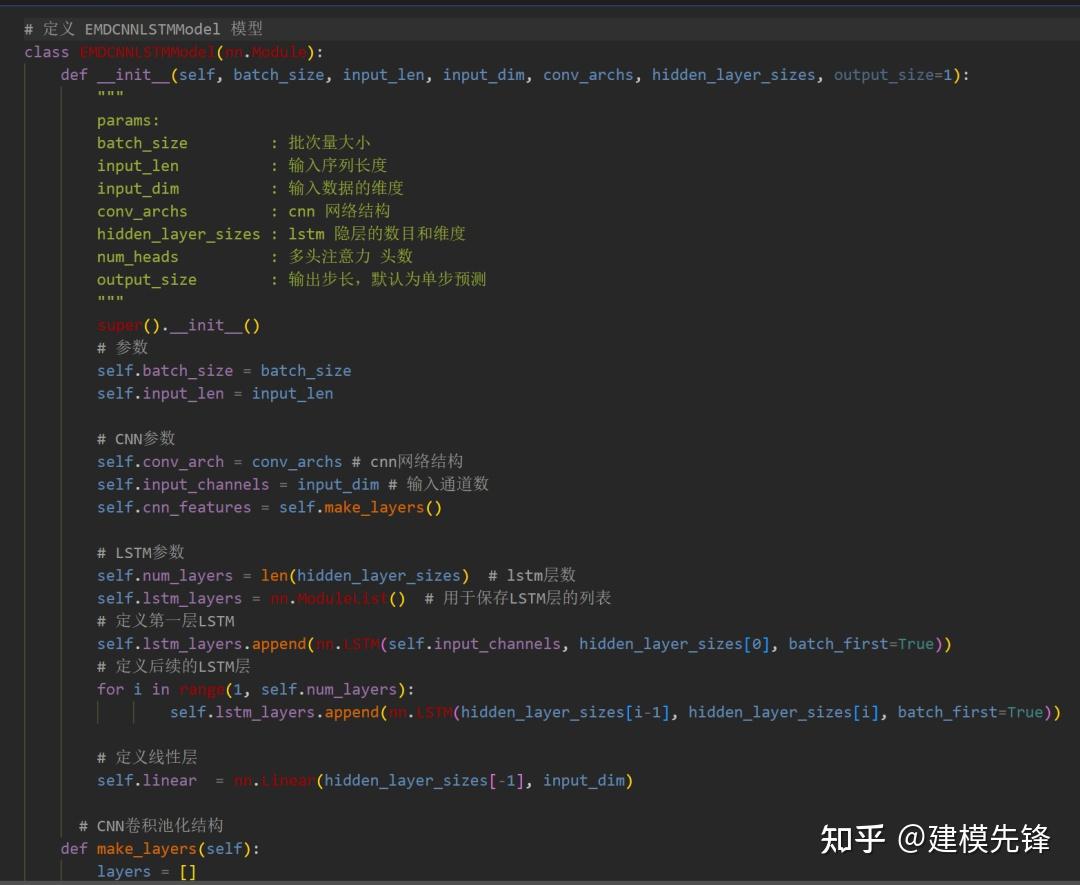Click the self.batch_size assignment line
This screenshot has width=1080, height=885.
tap(224, 371)
